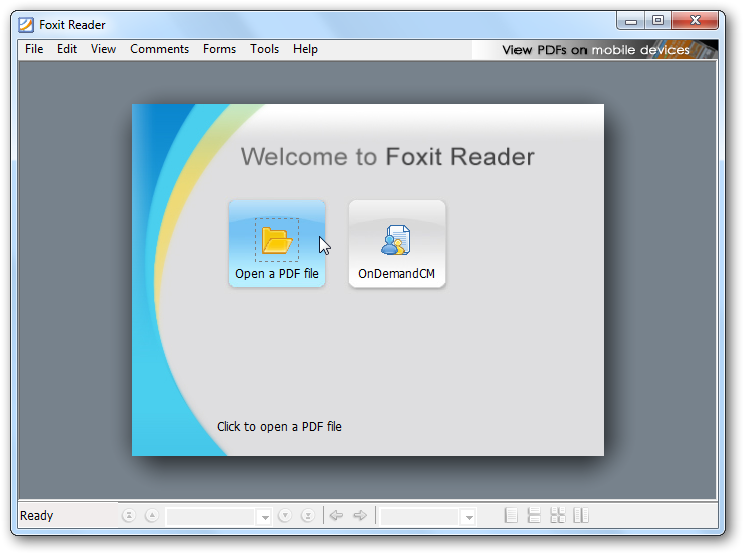
Task: Expand the page number dropdown arrow
Action: pyautogui.click(x=265, y=517)
